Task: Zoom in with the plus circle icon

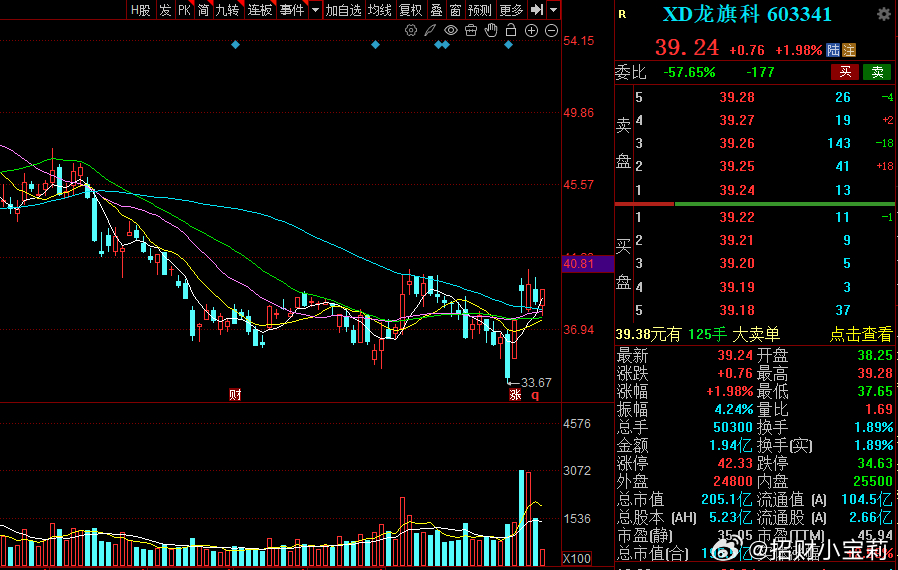Action: pos(531,30)
